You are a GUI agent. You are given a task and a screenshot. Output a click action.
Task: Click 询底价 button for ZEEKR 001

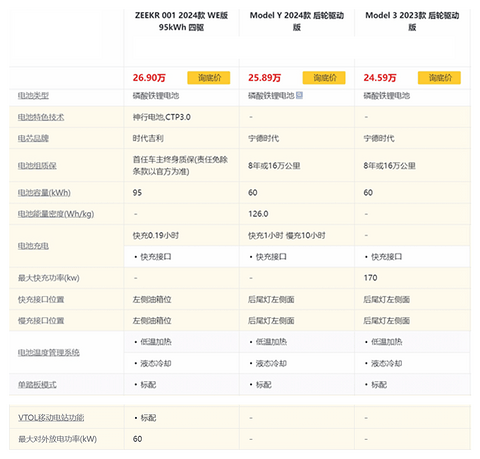209,78
